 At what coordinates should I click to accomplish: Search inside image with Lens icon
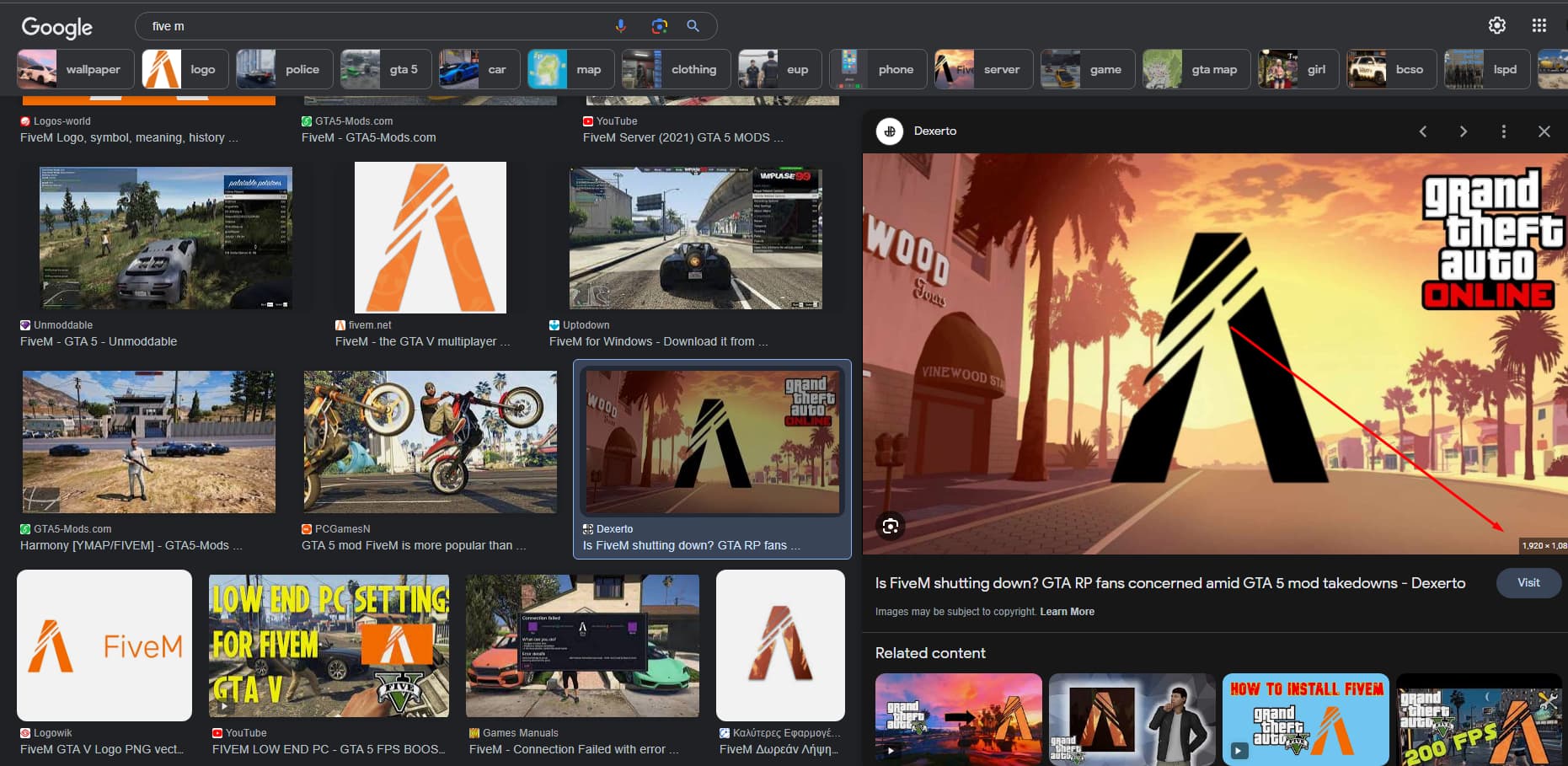pos(891,527)
